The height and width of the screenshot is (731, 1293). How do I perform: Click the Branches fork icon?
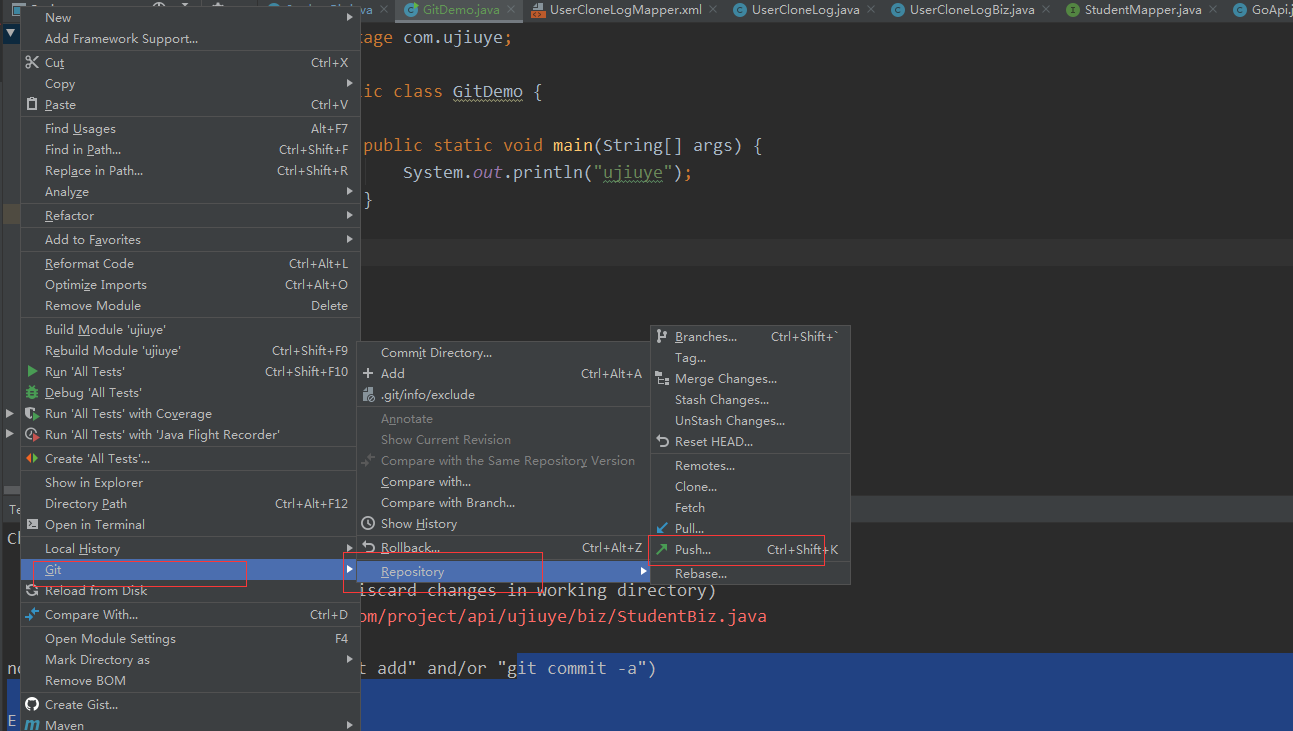click(x=662, y=336)
